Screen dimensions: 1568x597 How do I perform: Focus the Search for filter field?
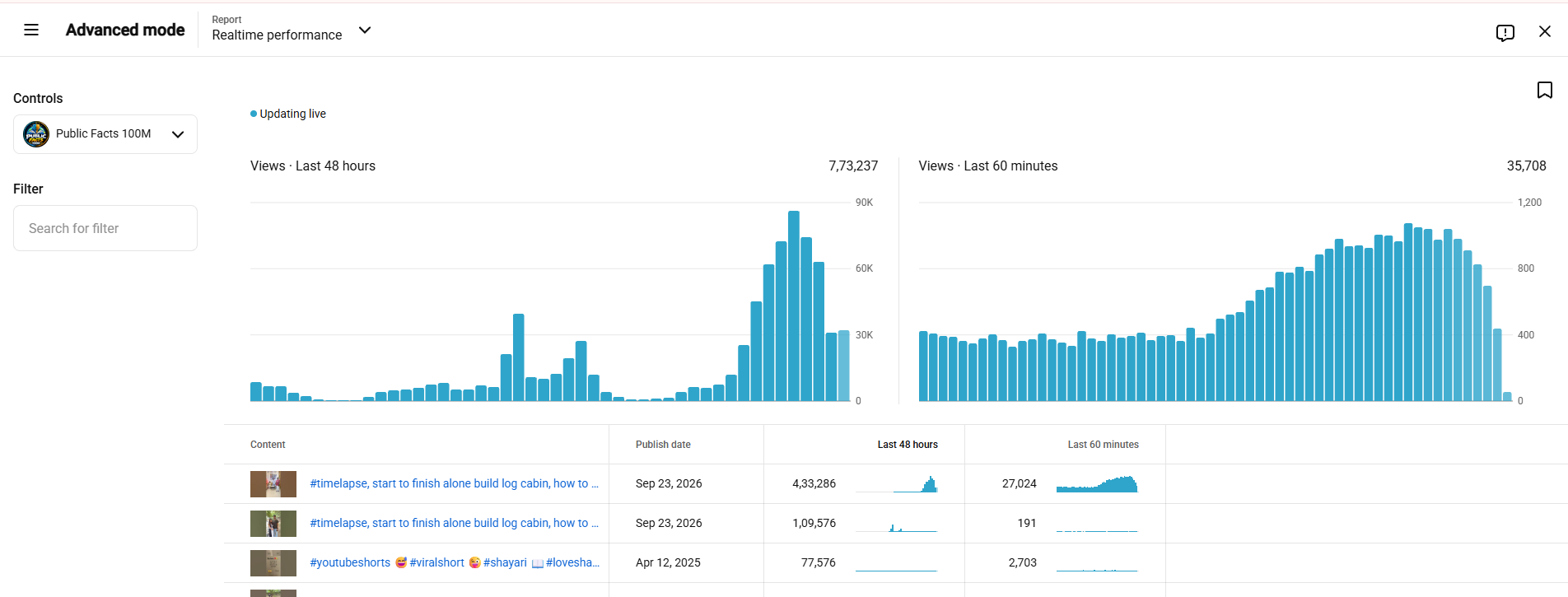(x=105, y=228)
